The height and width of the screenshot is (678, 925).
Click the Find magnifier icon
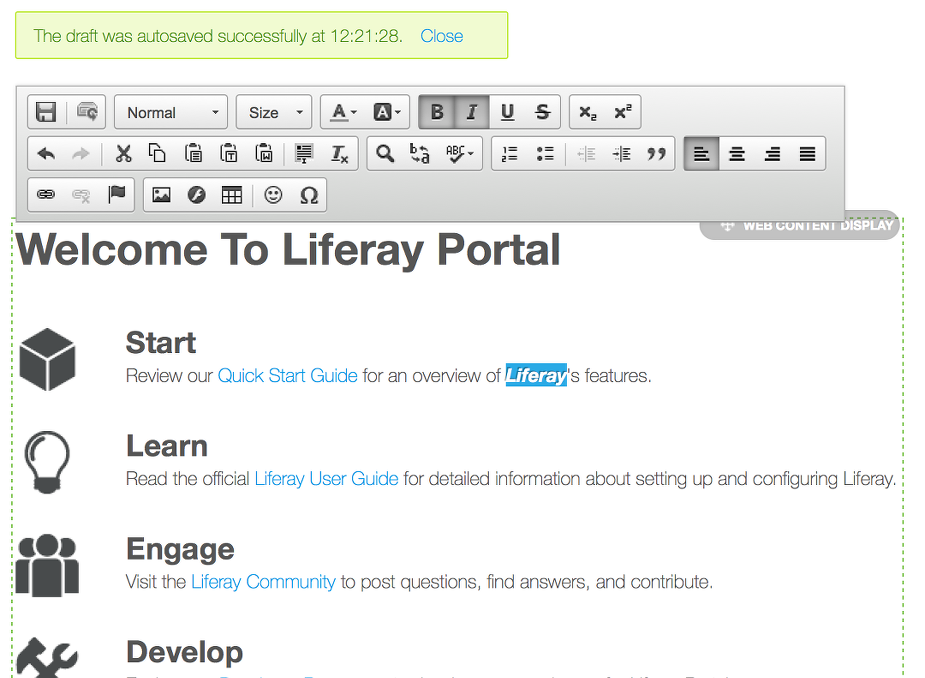(x=384, y=154)
